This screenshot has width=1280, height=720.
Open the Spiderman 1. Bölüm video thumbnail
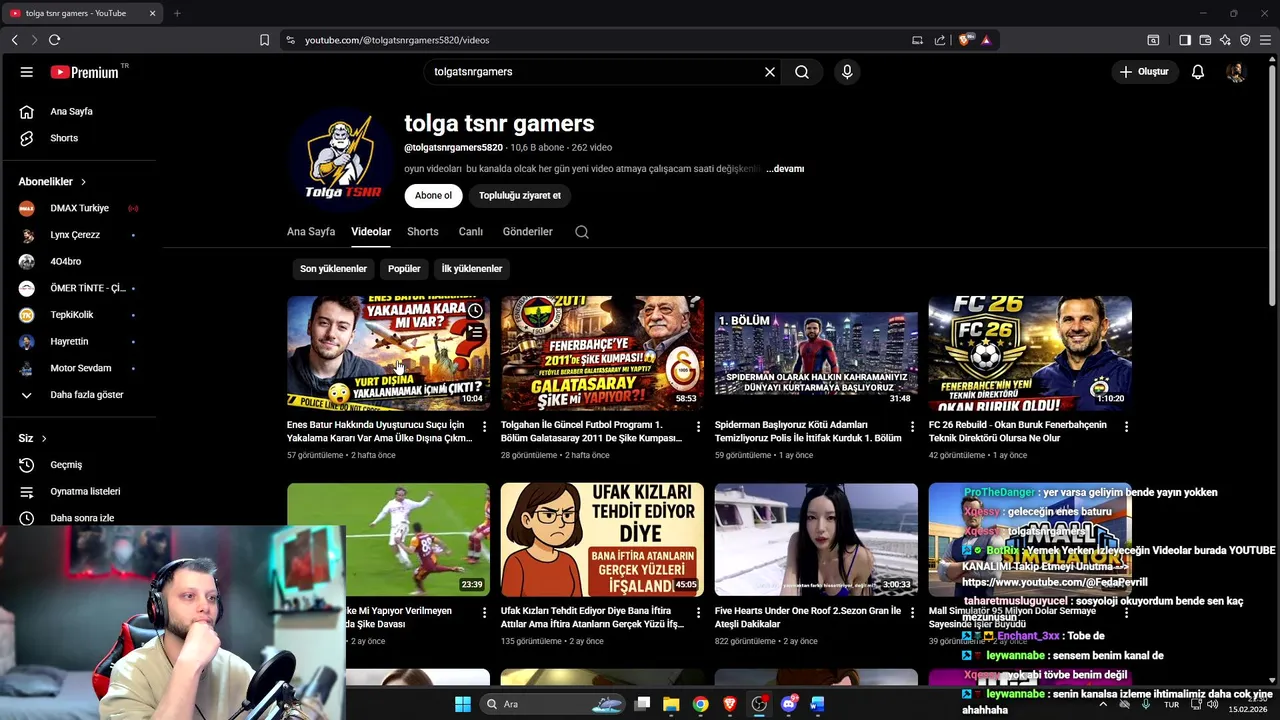click(x=816, y=353)
